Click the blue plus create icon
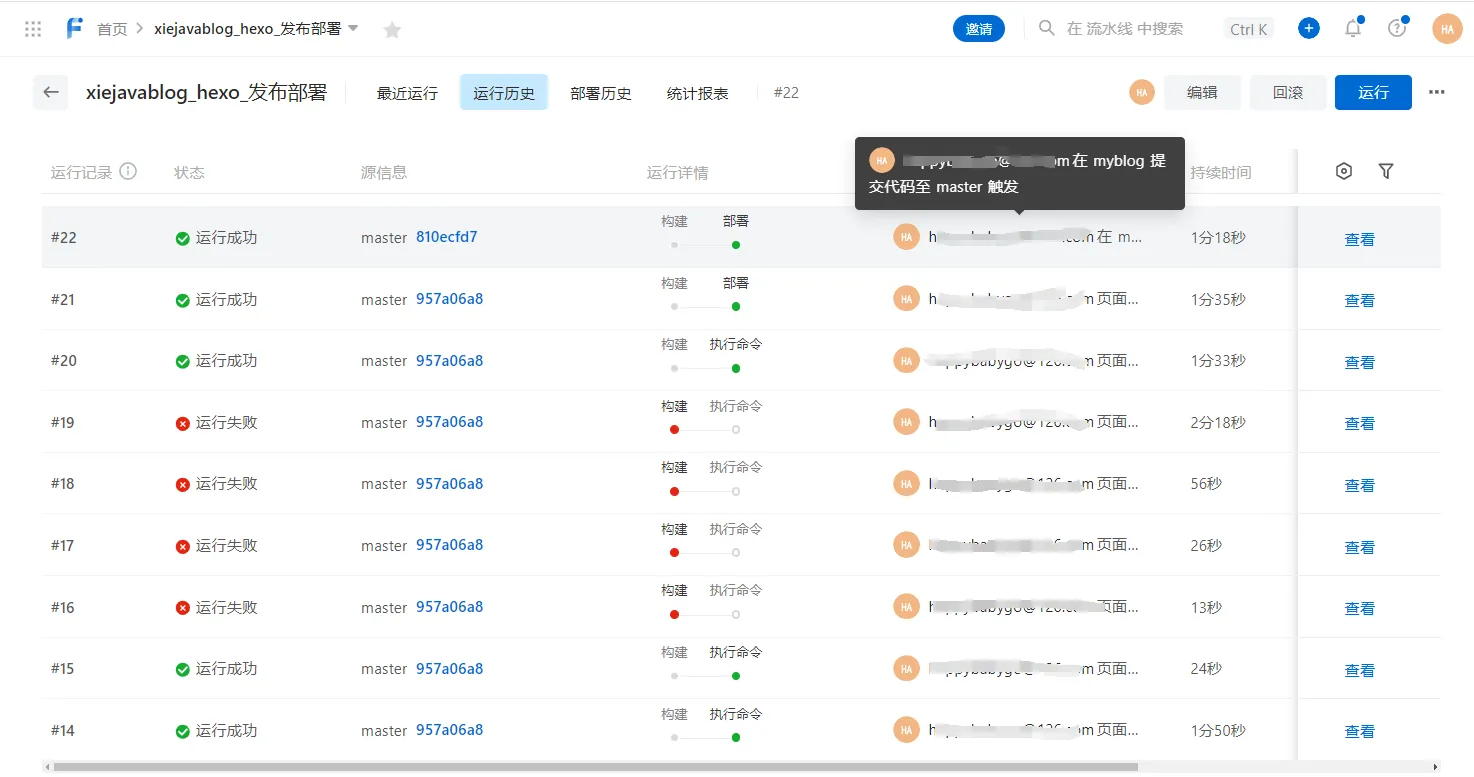The width and height of the screenshot is (1474, 777). click(1308, 28)
